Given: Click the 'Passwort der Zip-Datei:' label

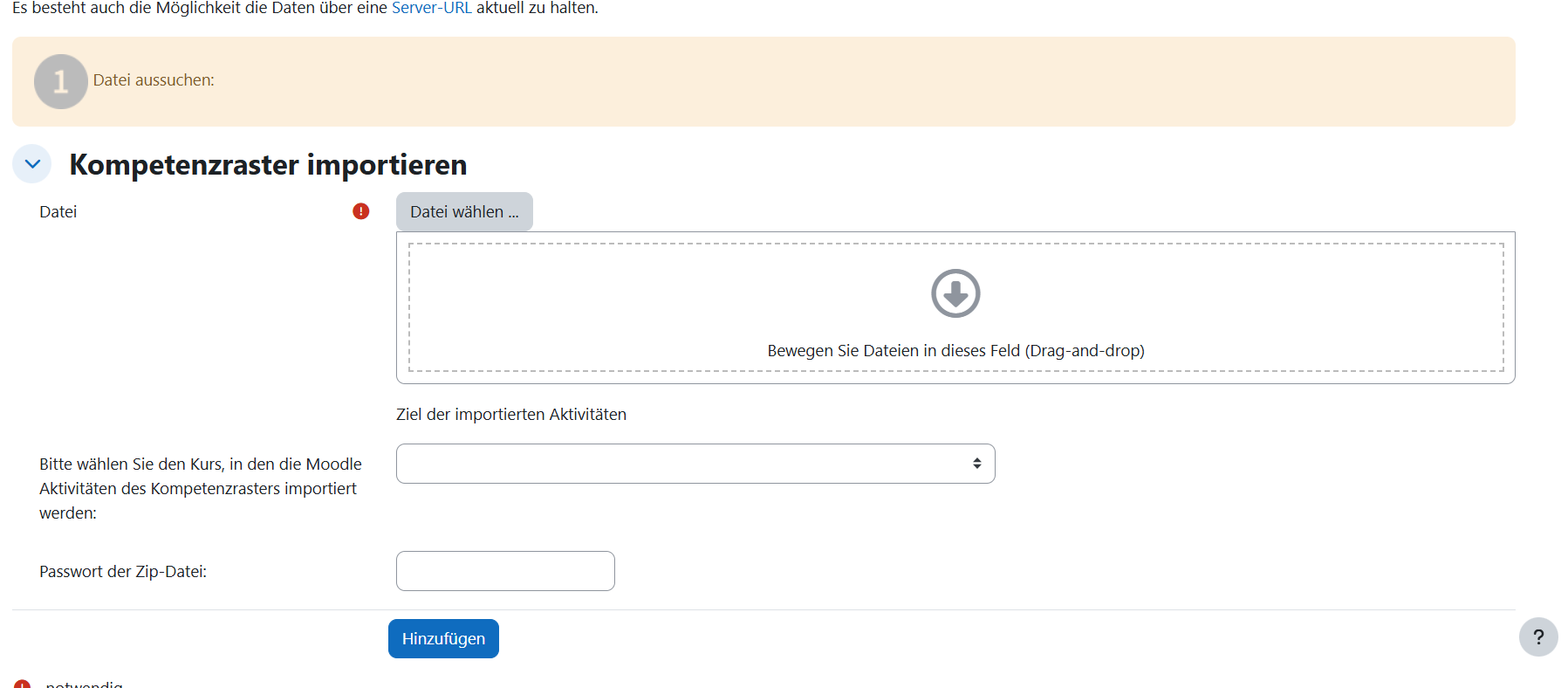Looking at the screenshot, I should [x=123, y=572].
